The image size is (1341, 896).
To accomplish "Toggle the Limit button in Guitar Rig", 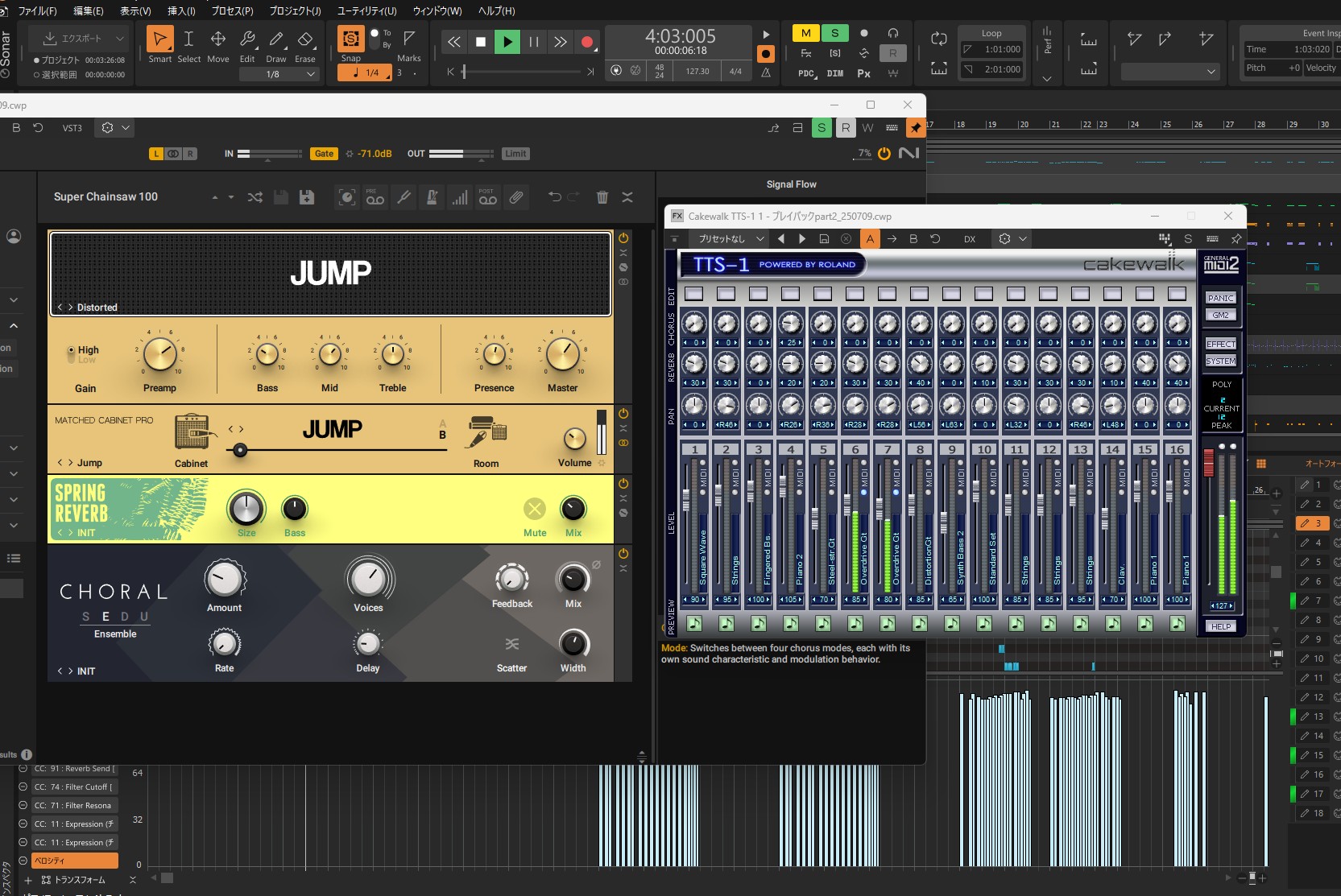I will click(x=515, y=154).
